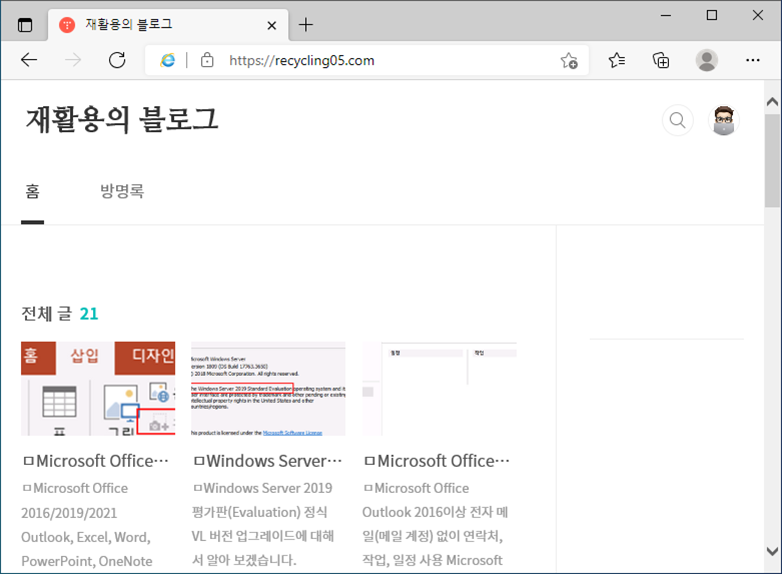The image size is (782, 574).
Task: Open the blog author avatar
Action: click(724, 120)
